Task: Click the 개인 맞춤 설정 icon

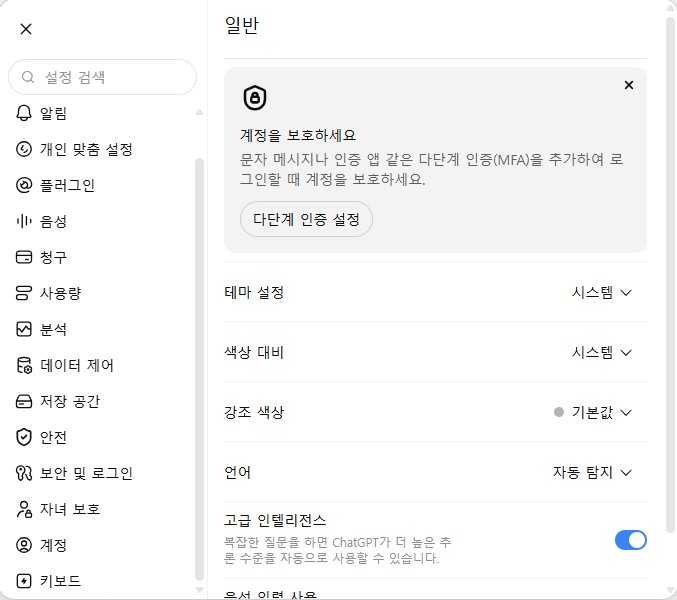Action: (x=24, y=149)
